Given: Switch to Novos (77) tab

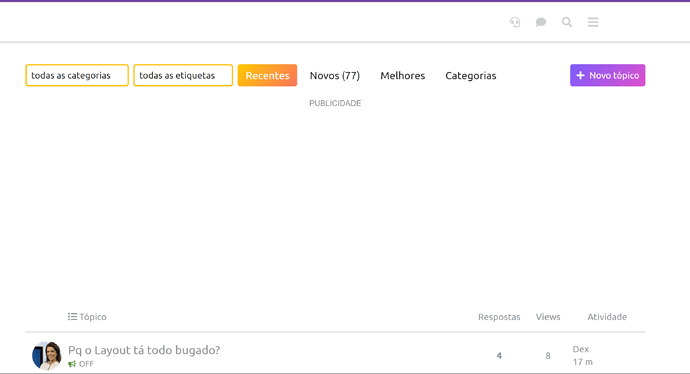Looking at the screenshot, I should (x=335, y=76).
